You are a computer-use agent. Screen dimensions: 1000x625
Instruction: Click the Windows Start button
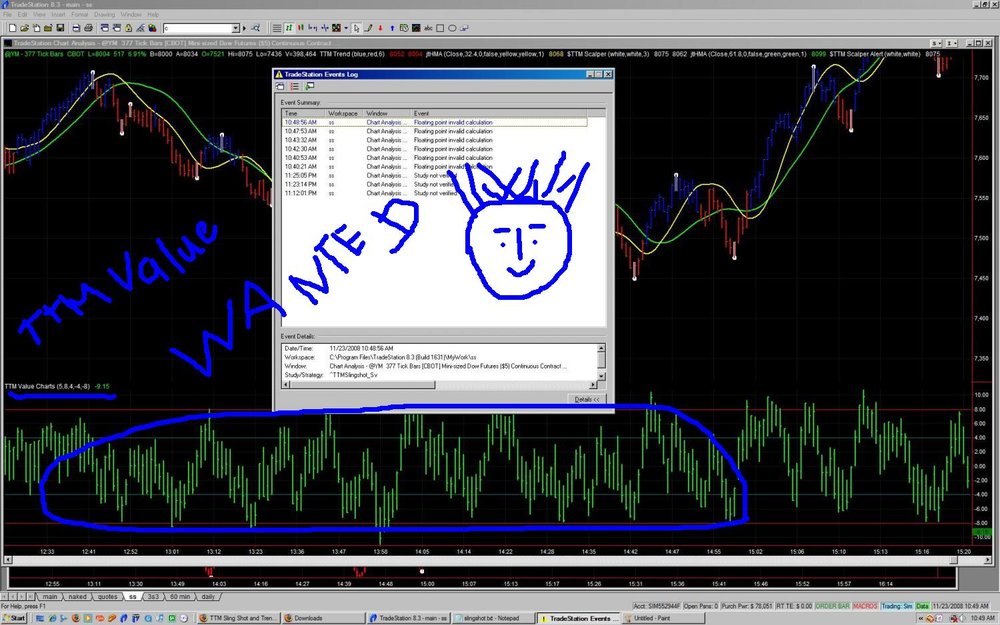[14, 618]
